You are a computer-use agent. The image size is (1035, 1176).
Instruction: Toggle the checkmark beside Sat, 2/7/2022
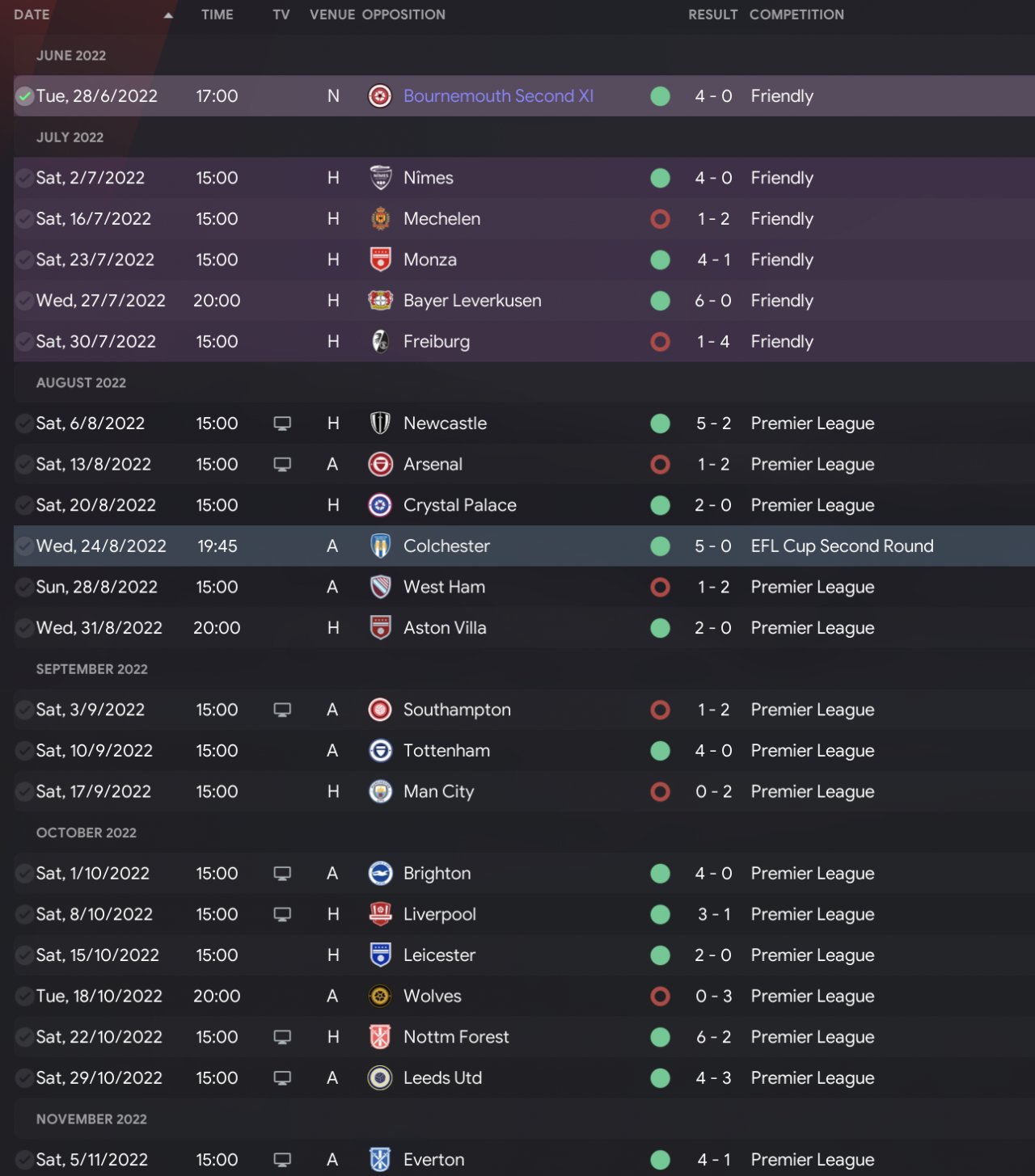[x=24, y=178]
